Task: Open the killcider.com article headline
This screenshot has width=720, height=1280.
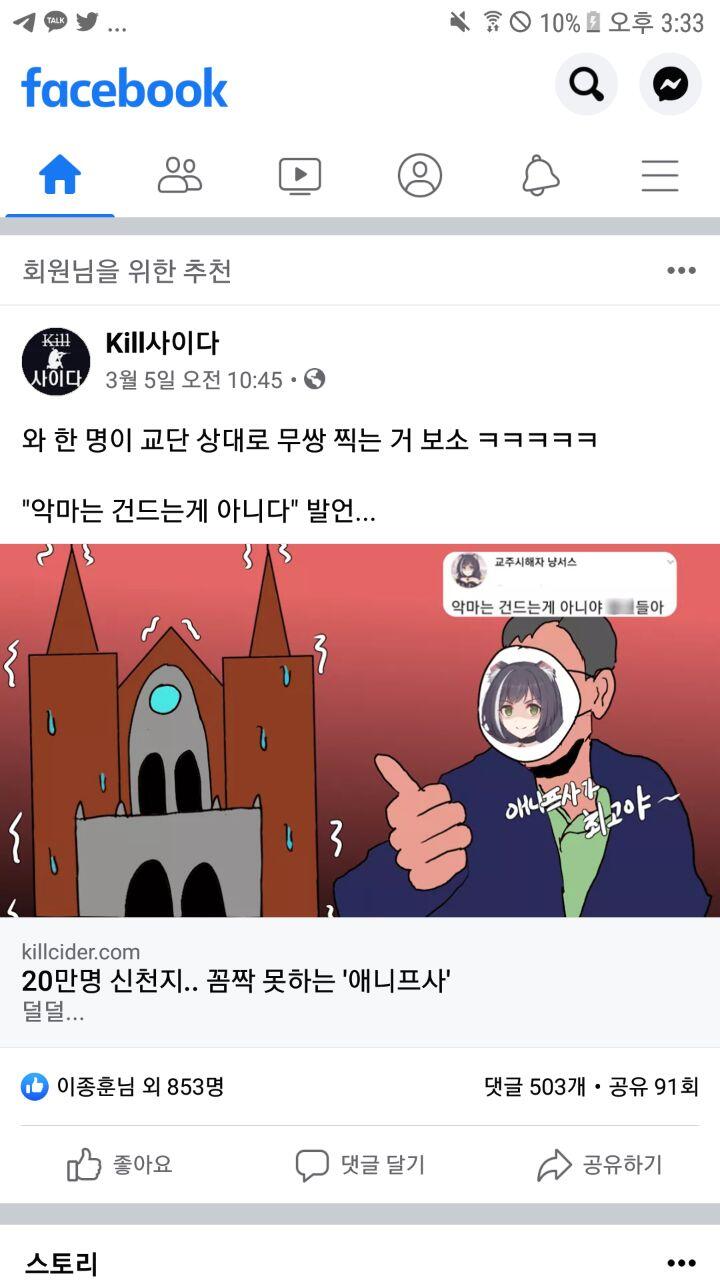Action: coord(236,981)
